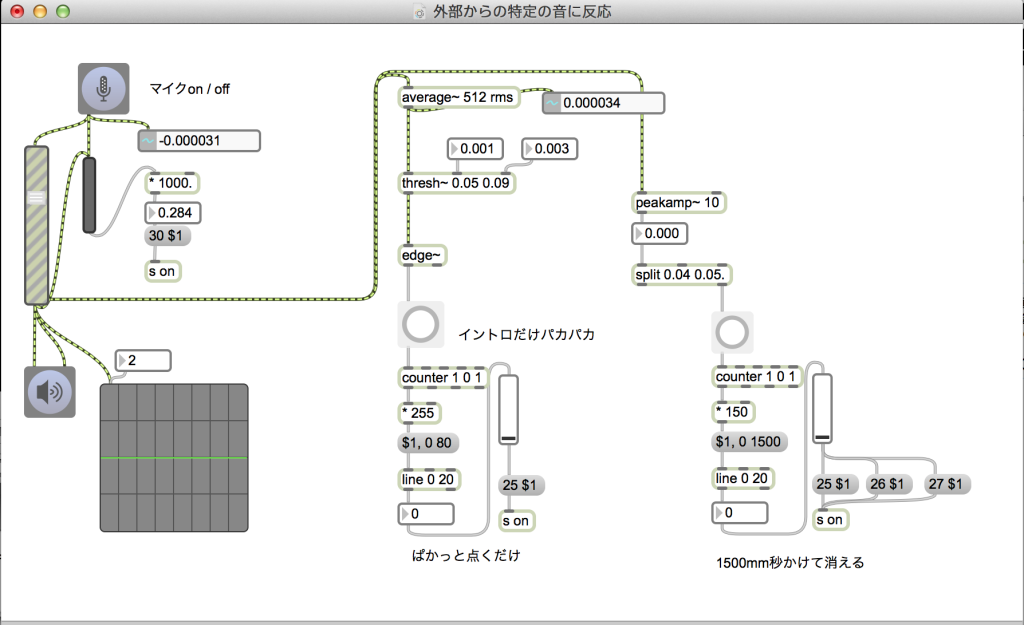Image resolution: width=1024 pixels, height=625 pixels.
Task: Click the tall striped level slider on the left
Action: tap(36, 225)
